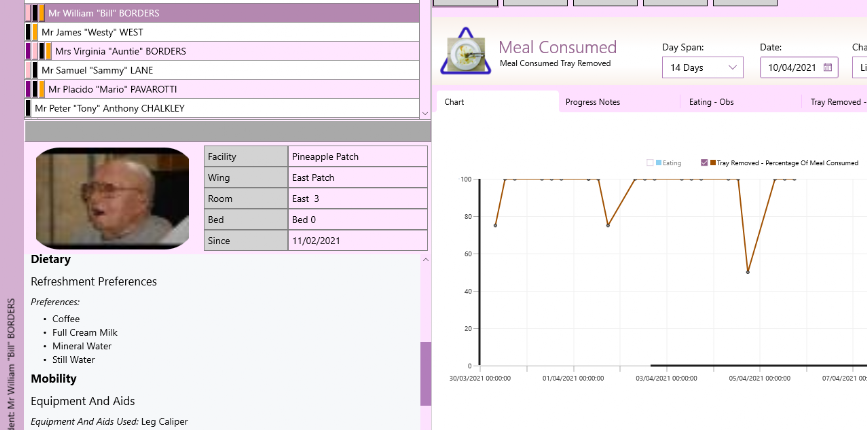867x430 pixels.
Task: Click the Date field showing 10/04/2021
Action: (x=799, y=67)
